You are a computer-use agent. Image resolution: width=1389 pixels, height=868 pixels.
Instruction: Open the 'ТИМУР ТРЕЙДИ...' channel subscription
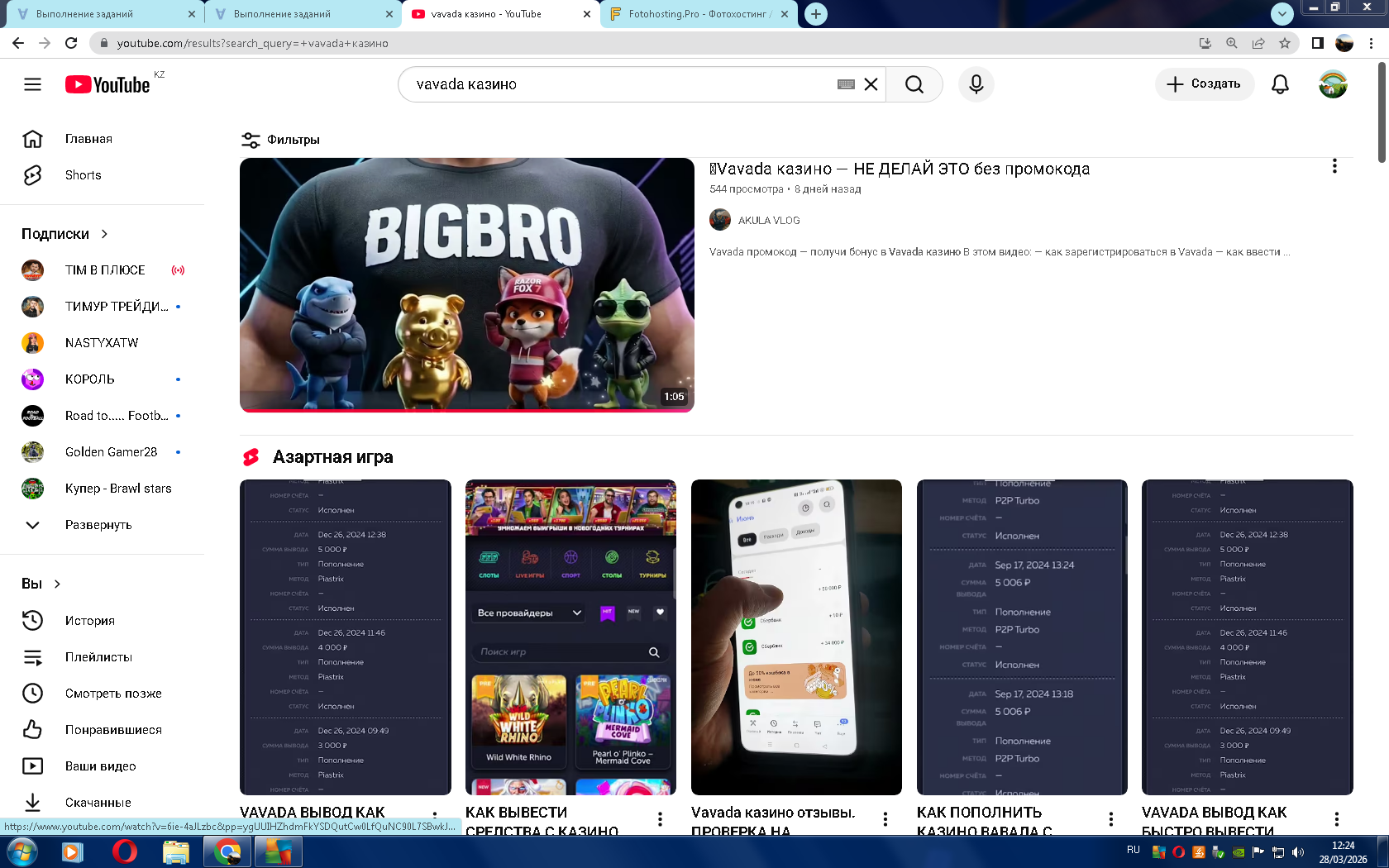103,307
